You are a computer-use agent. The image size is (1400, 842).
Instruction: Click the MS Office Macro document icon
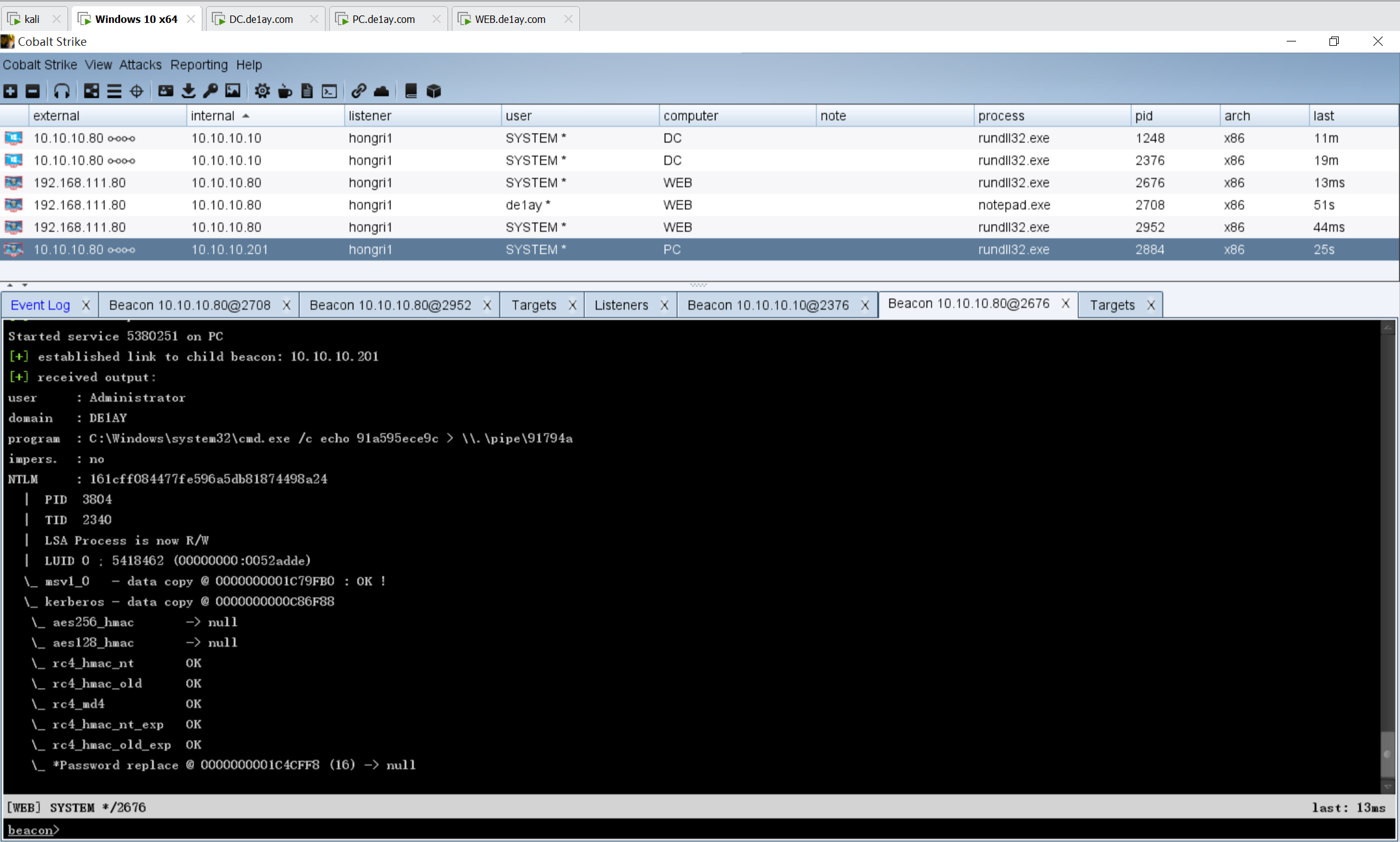307,92
